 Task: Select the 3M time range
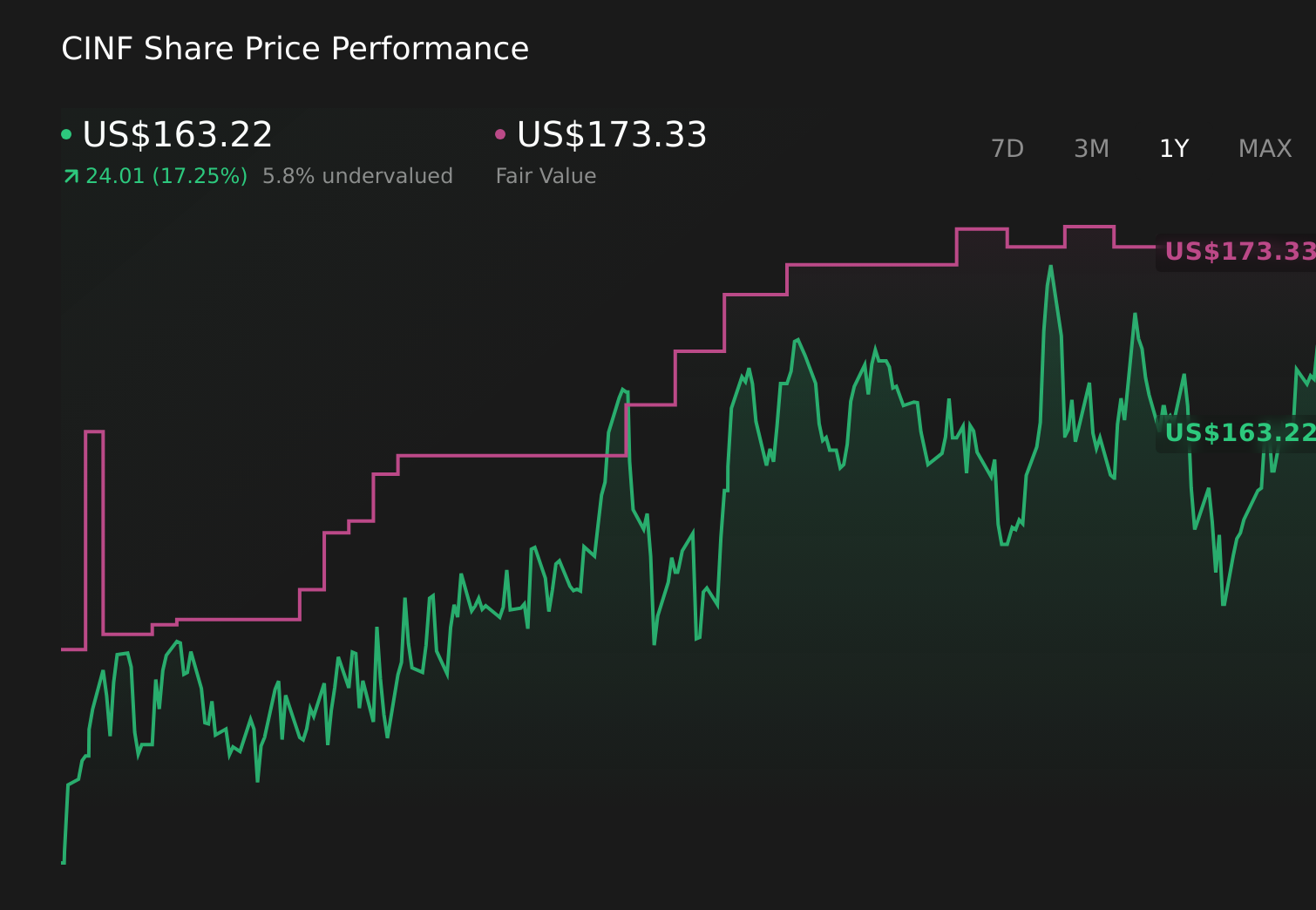(1091, 149)
